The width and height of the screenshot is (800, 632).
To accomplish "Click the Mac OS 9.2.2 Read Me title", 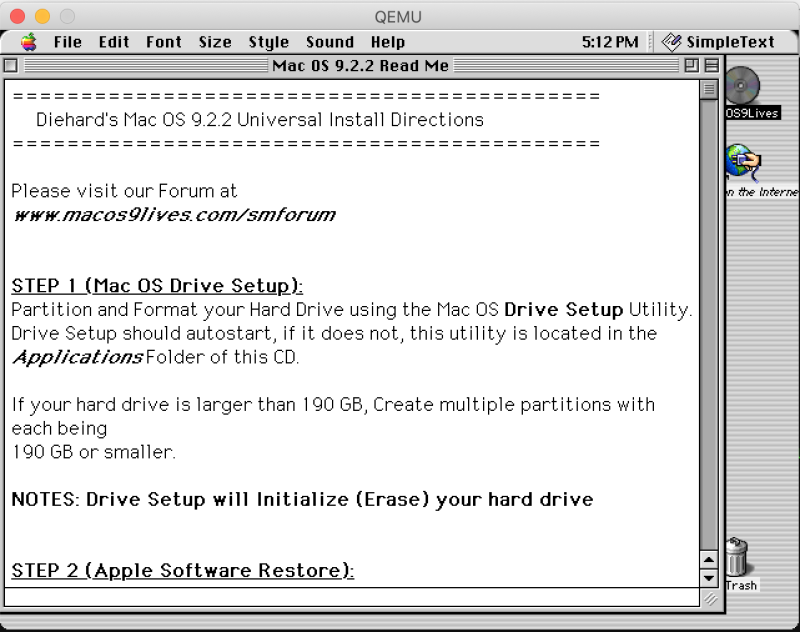I will (x=360, y=65).
